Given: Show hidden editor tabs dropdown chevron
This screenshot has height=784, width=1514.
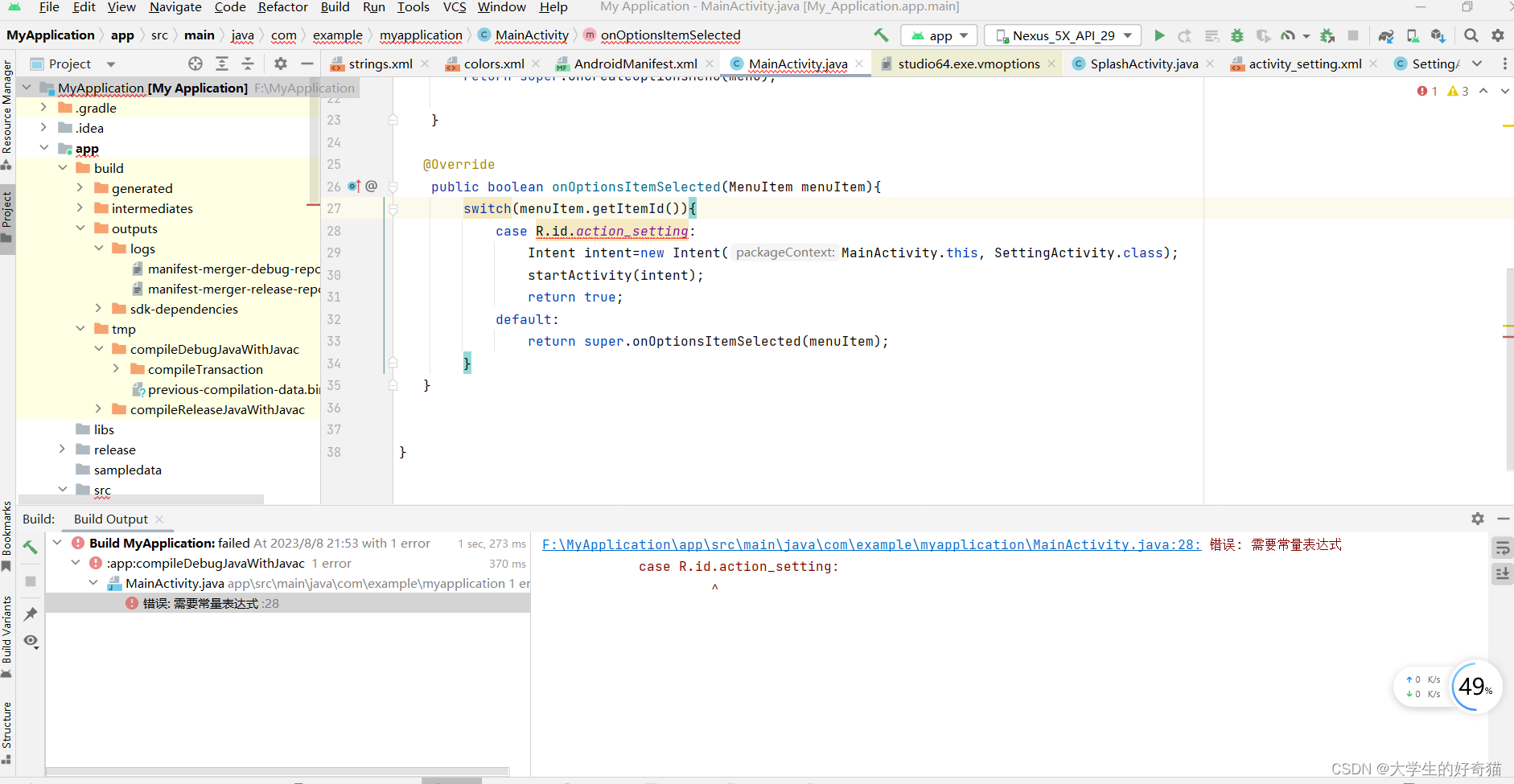Looking at the screenshot, I should (1477, 64).
